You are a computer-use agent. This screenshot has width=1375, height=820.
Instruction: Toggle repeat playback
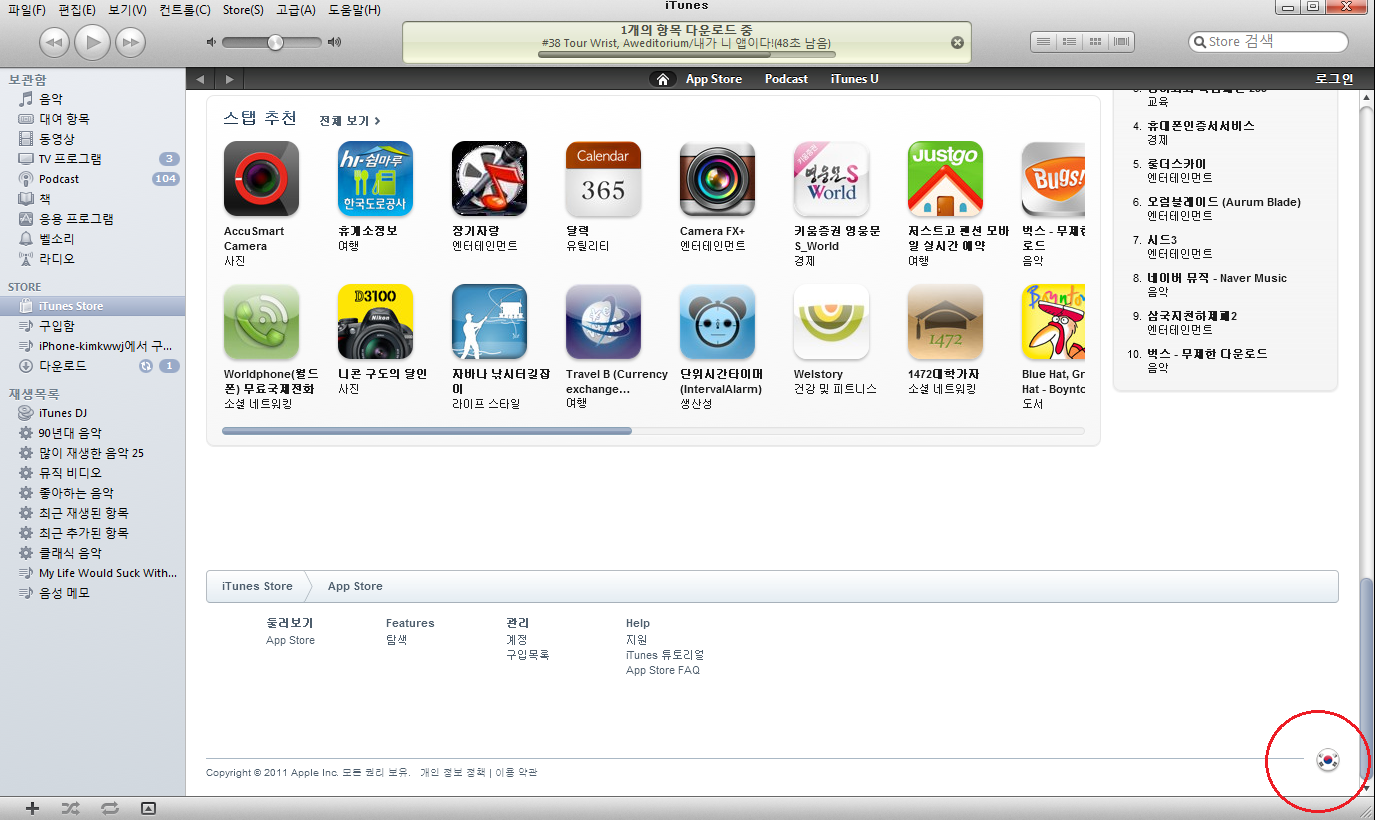(109, 808)
